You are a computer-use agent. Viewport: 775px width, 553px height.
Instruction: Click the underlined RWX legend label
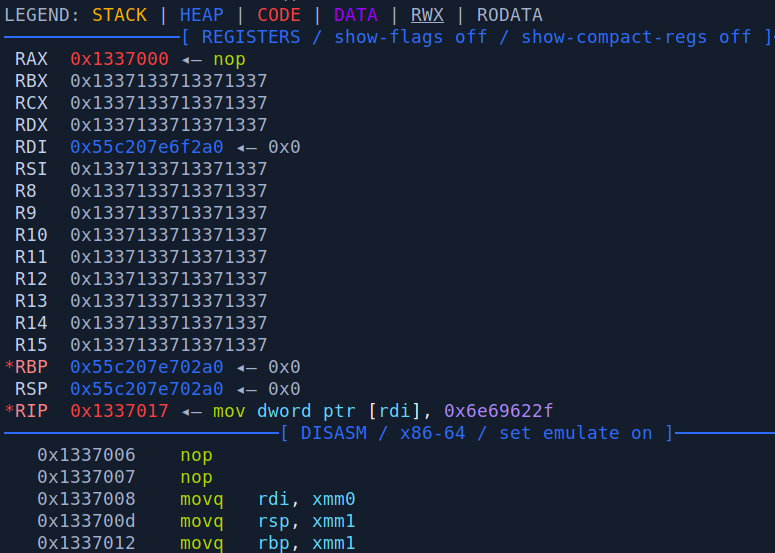(427, 15)
